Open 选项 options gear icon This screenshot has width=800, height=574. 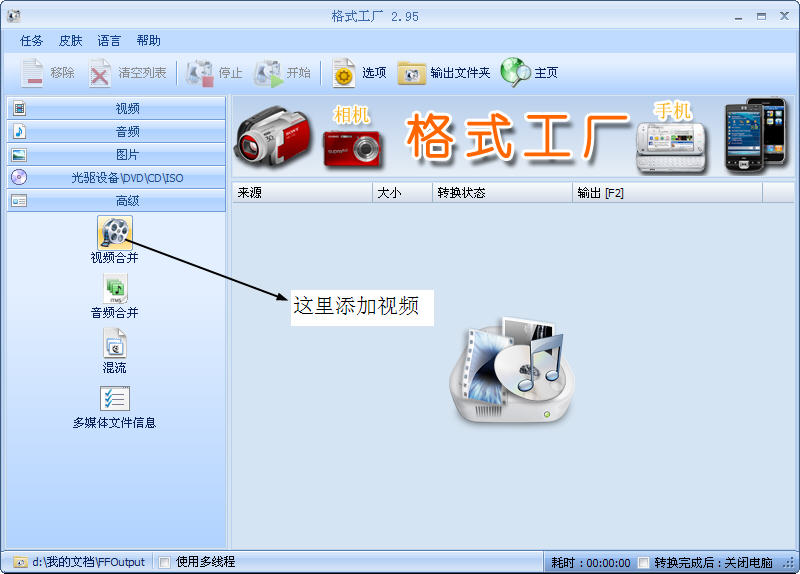pyautogui.click(x=343, y=73)
